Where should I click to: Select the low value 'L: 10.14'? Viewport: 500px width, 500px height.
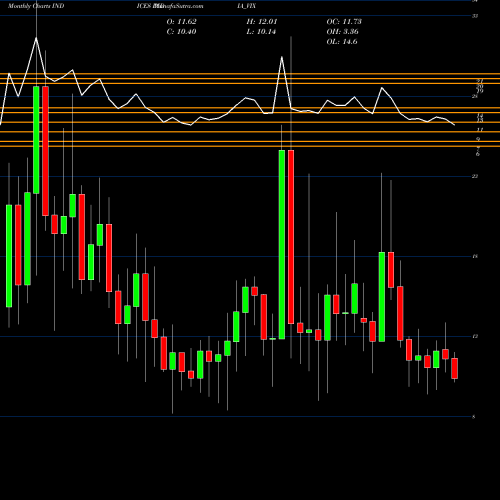coord(261,32)
